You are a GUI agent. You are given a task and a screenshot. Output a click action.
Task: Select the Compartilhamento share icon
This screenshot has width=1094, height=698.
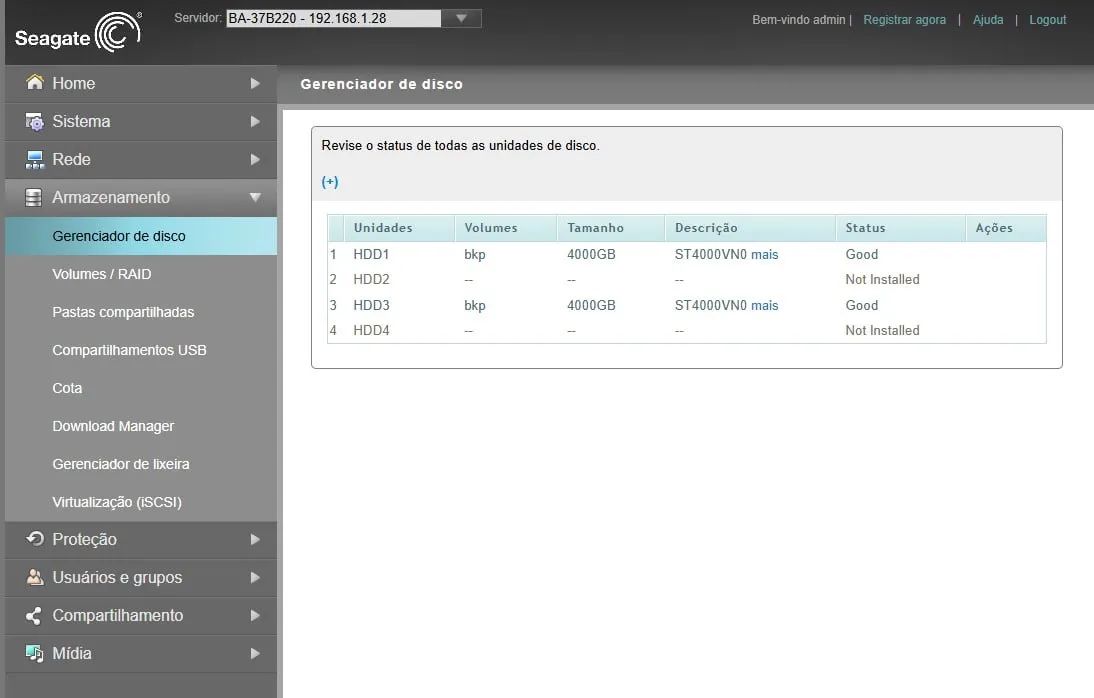34,616
